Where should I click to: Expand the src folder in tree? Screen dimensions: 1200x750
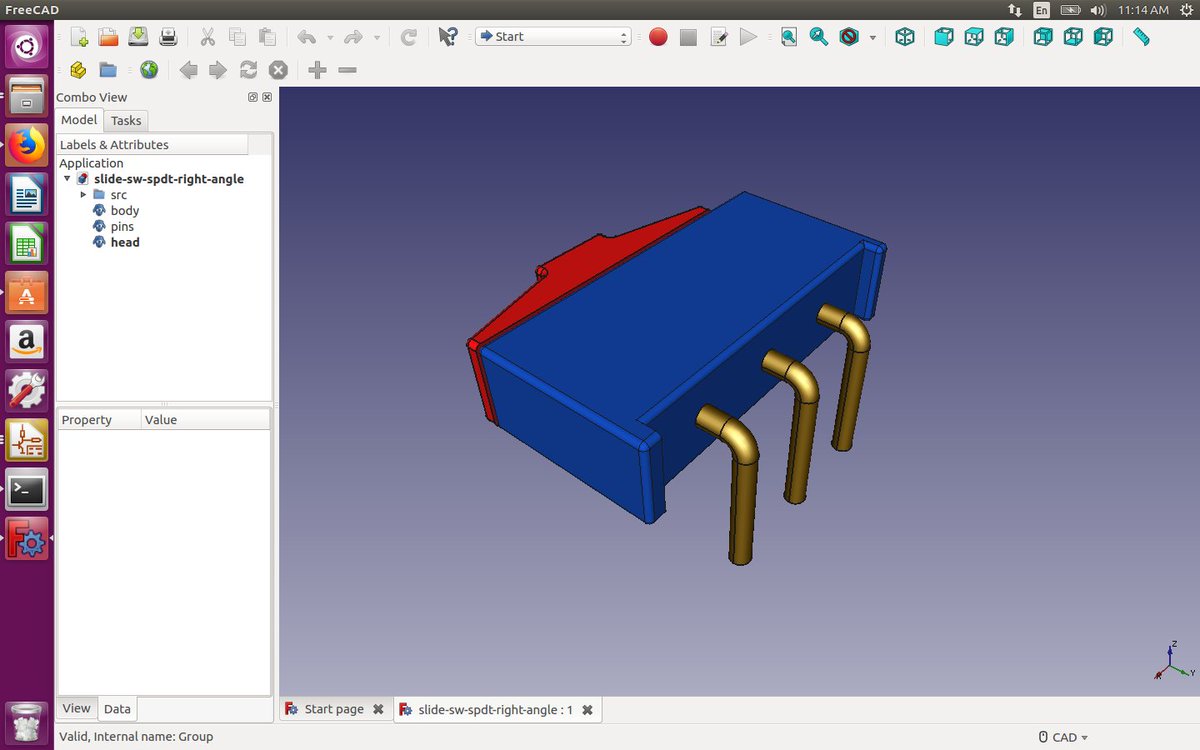click(x=84, y=195)
